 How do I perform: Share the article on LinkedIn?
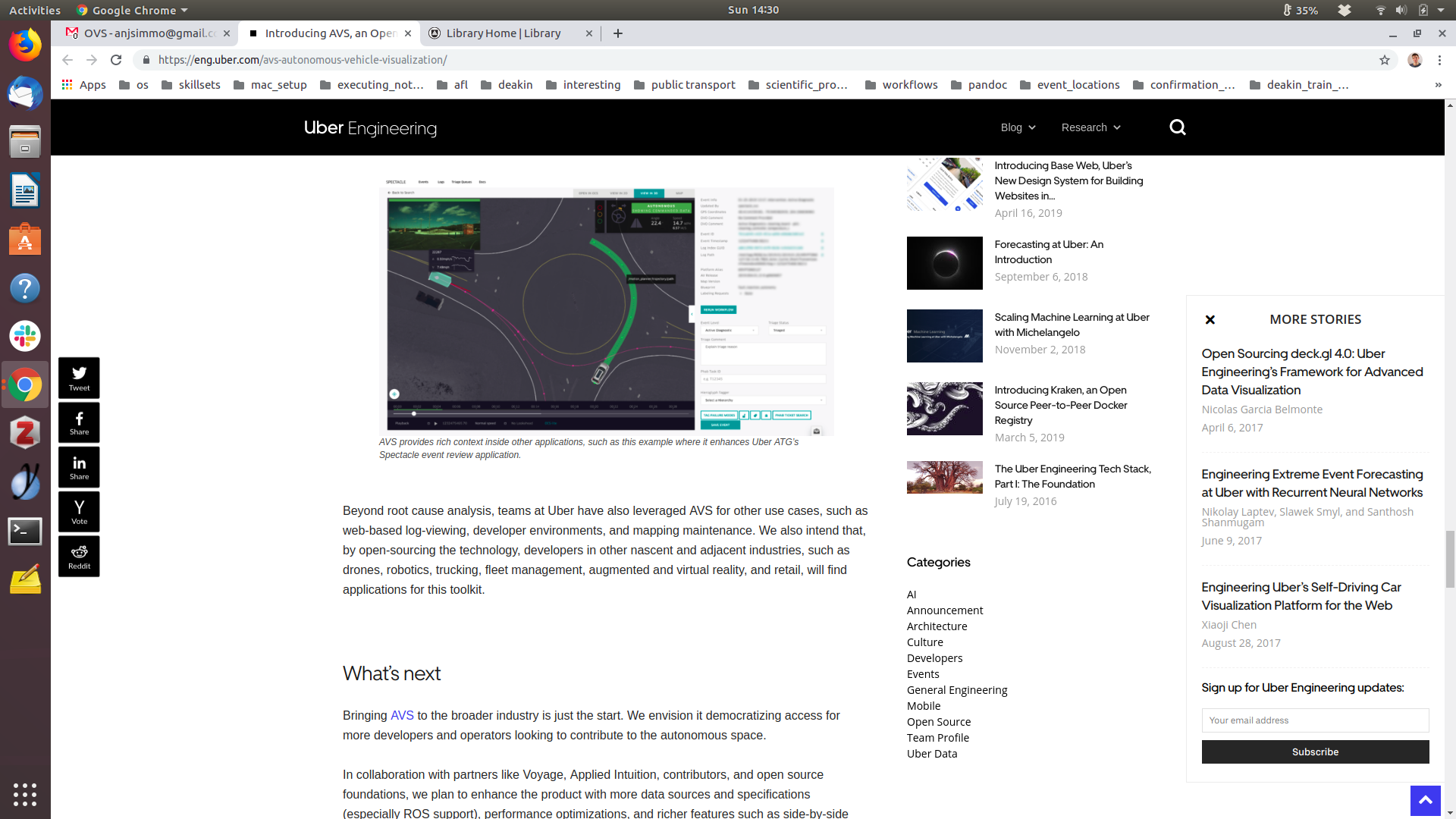(x=79, y=467)
